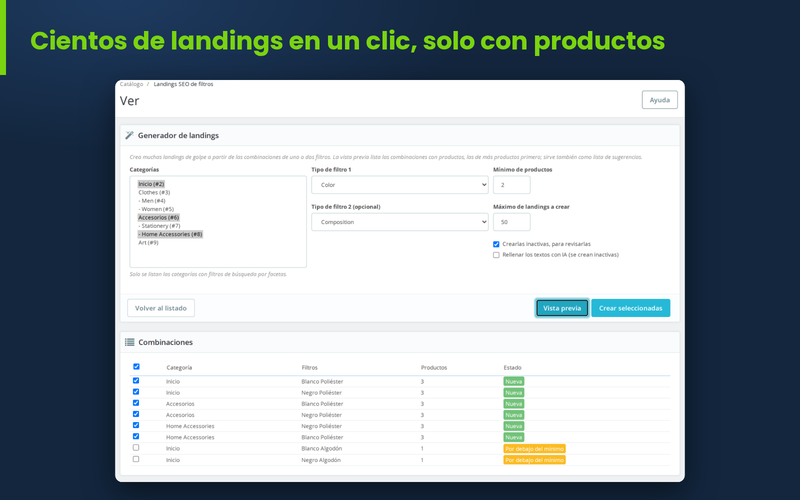Uncheck the Accesorios Negro Poliéster row checkbox
Image resolution: width=800 pixels, height=500 pixels.
click(136, 414)
